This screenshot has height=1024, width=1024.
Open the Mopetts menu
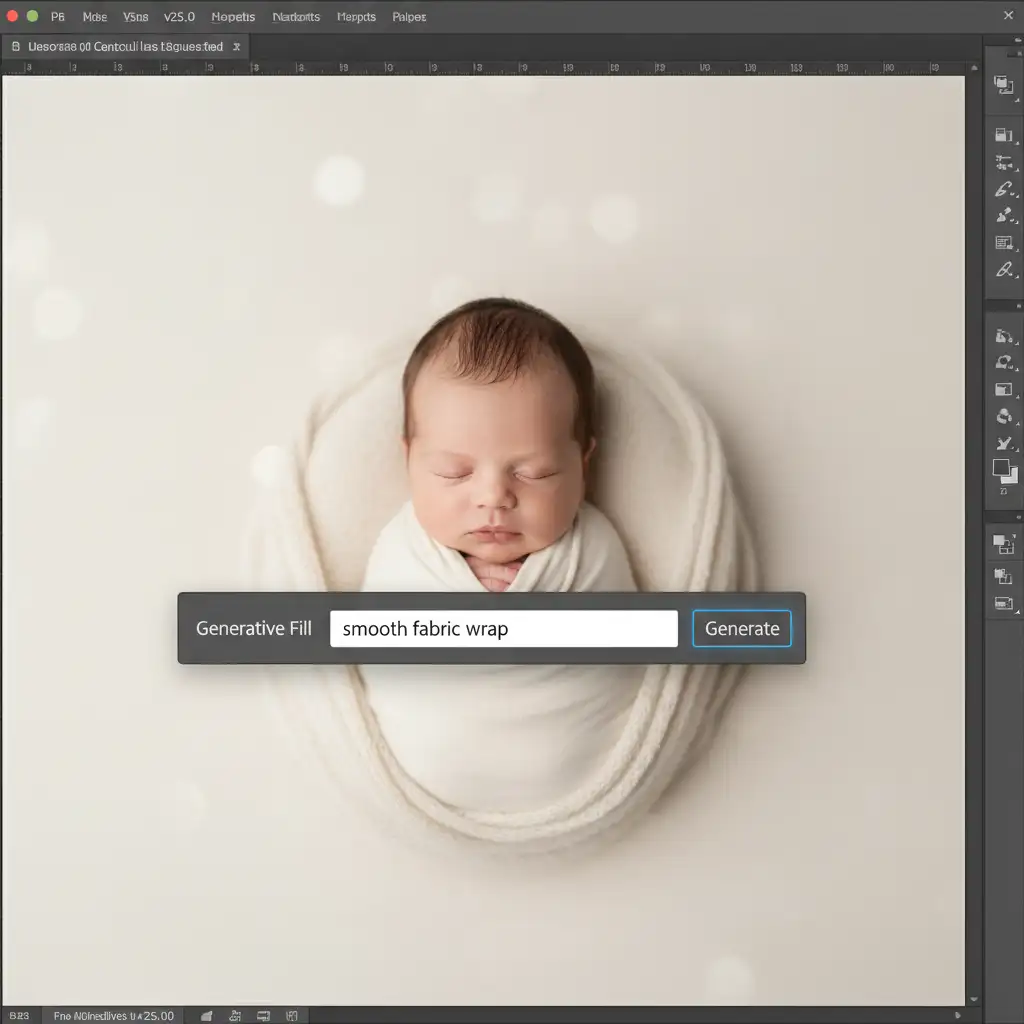(233, 17)
